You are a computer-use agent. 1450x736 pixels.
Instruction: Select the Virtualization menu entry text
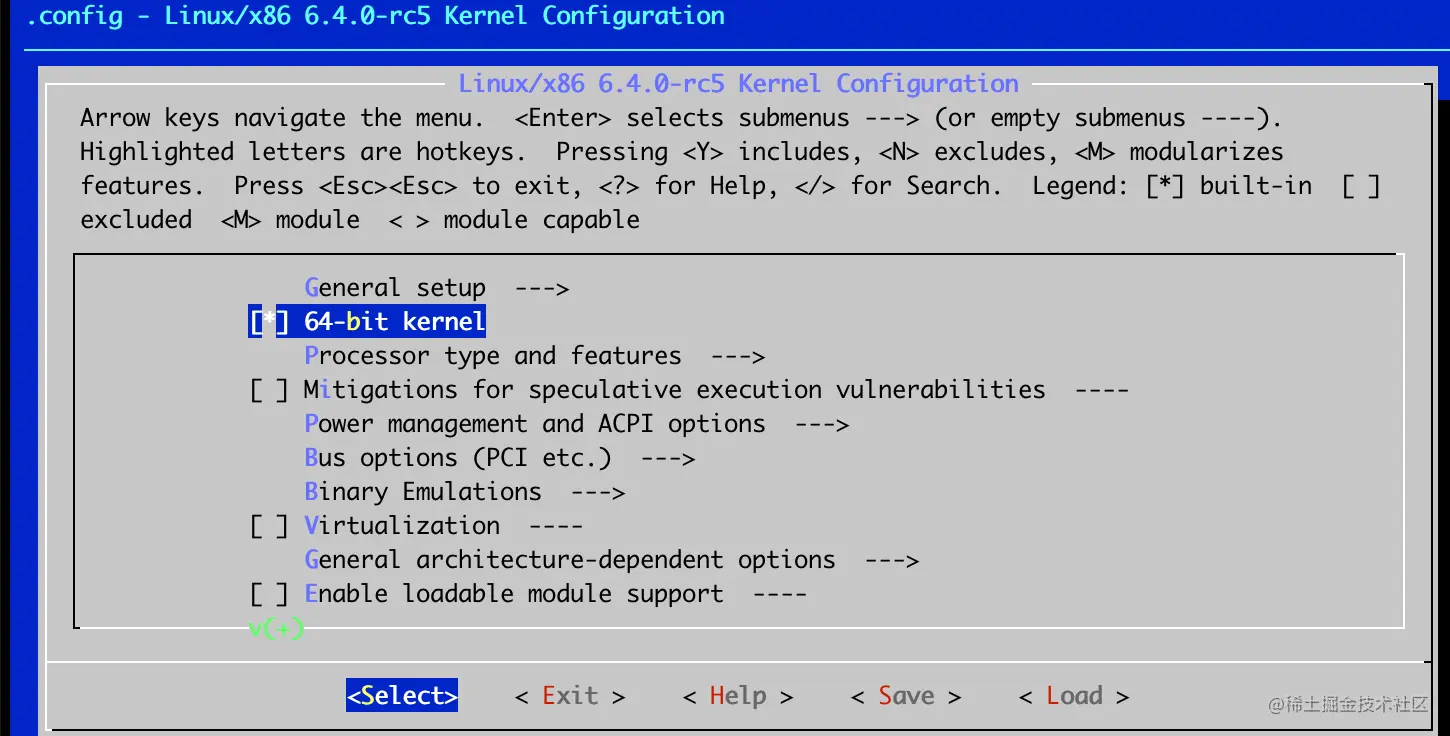point(402,526)
